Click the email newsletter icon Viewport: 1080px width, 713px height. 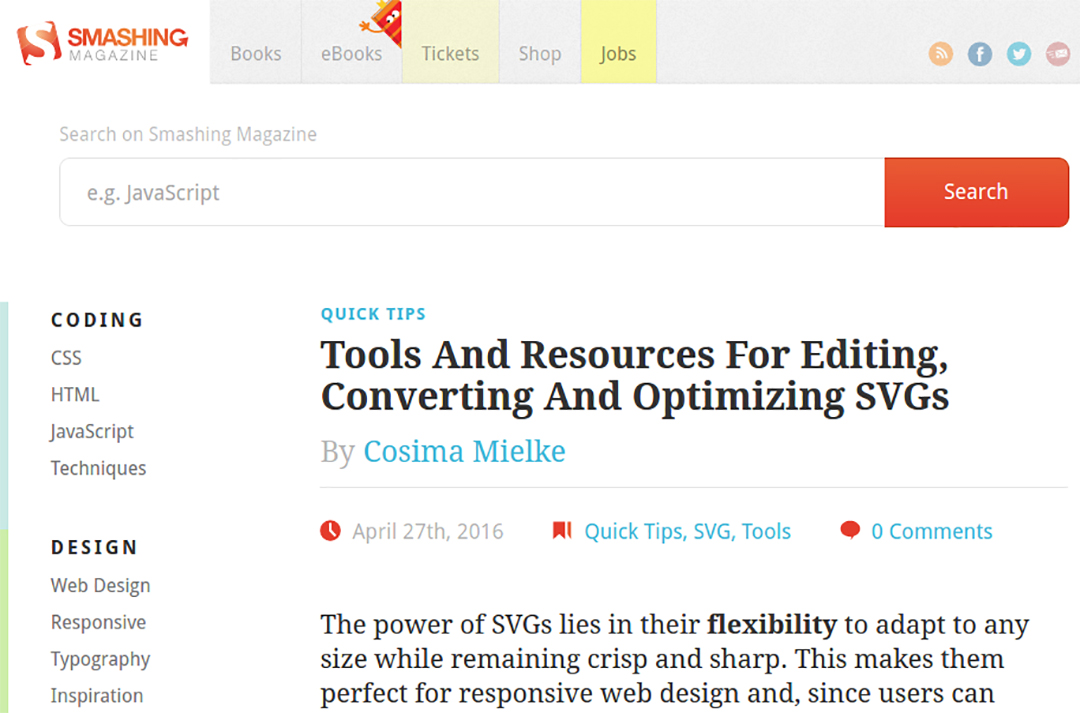[x=1058, y=54]
